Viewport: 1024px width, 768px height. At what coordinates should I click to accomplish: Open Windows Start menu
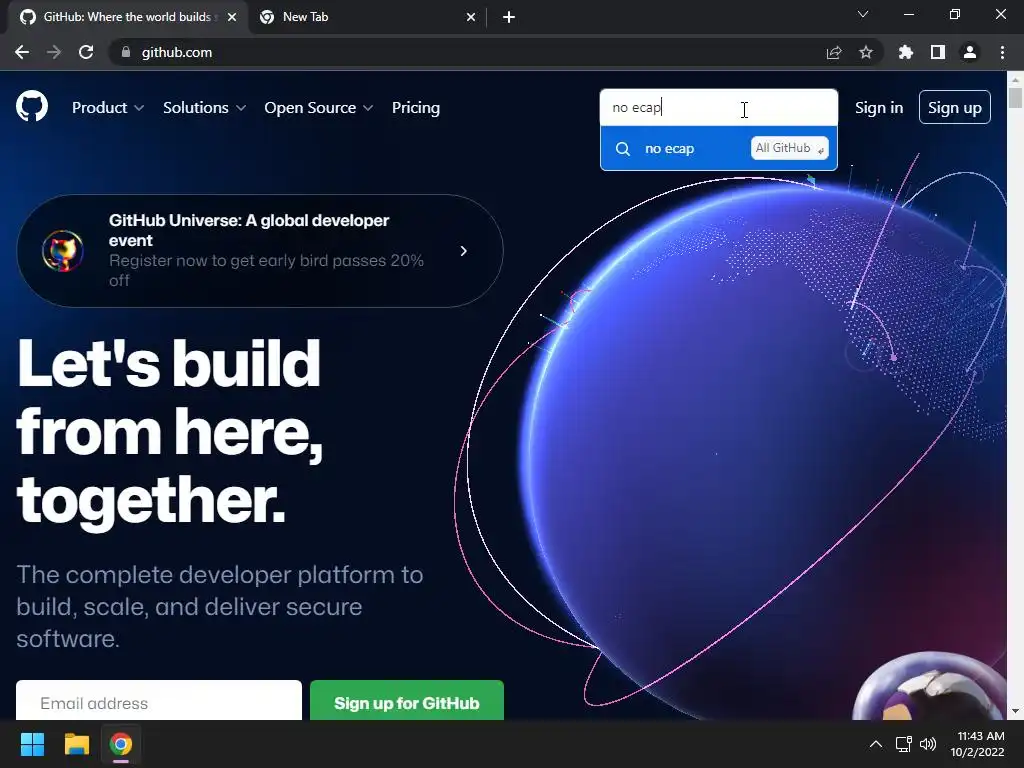point(32,744)
